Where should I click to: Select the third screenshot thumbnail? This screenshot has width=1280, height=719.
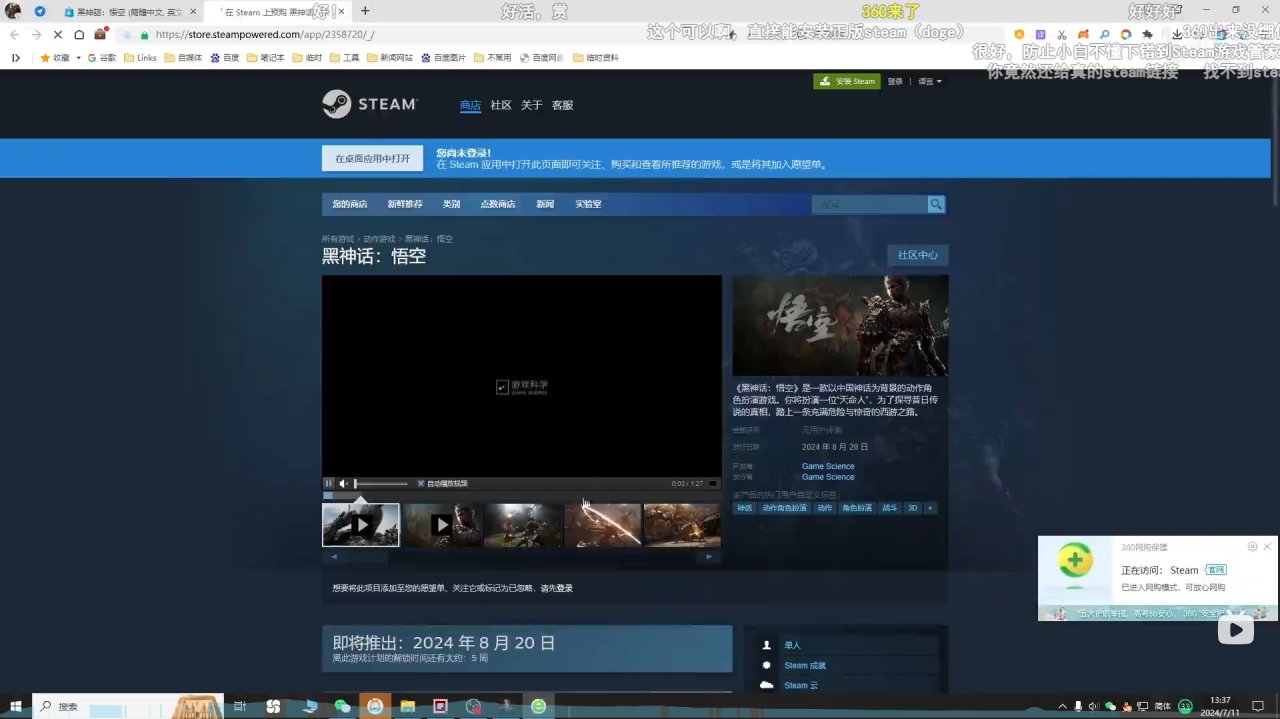coord(523,525)
